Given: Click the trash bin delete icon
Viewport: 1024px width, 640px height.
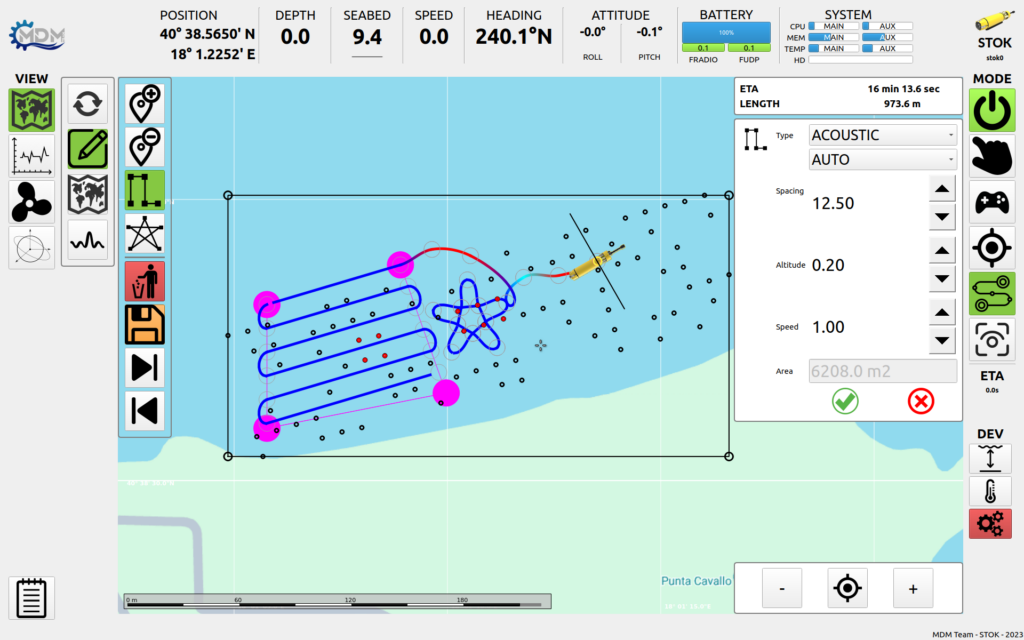Looking at the screenshot, I should pyautogui.click(x=145, y=281).
